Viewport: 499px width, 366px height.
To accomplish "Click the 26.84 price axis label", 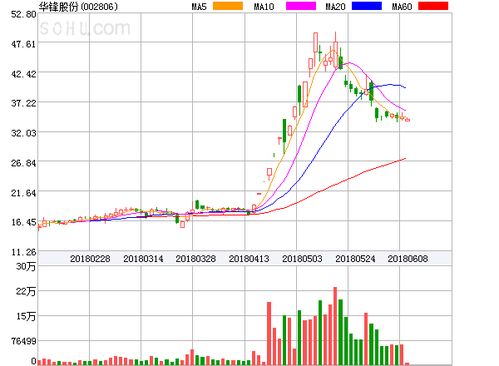I will (x=24, y=163).
